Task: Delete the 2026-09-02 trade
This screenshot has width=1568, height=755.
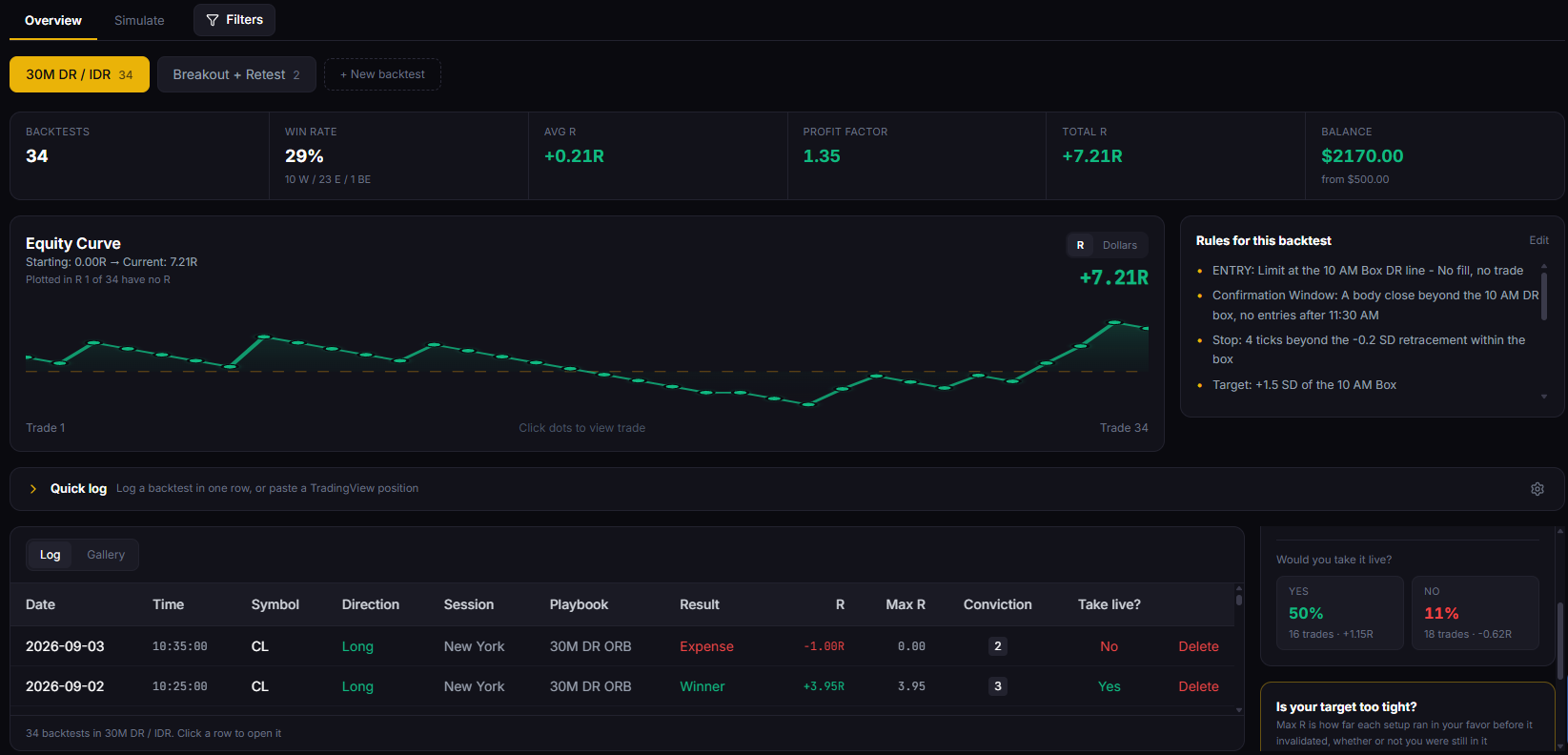Action: 1198,686
